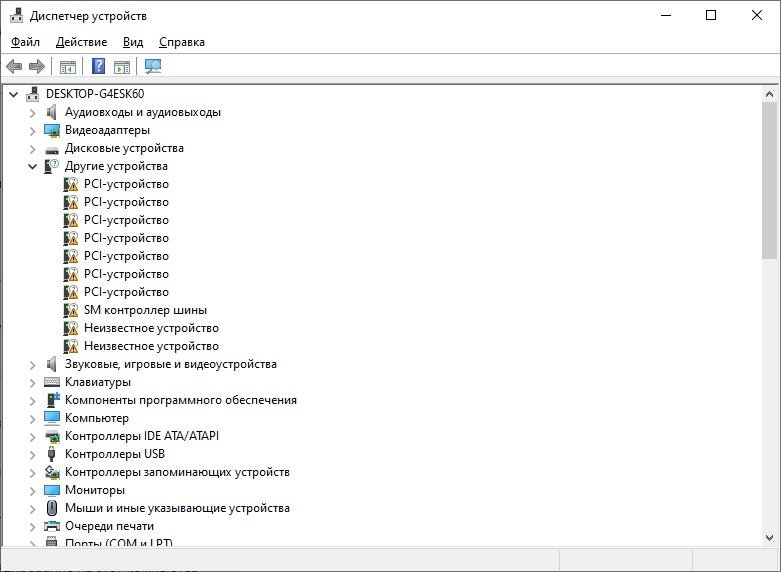Image resolution: width=781 pixels, height=572 pixels.
Task: Select the DESKTOP-G4ESK60 label
Action: [95, 94]
